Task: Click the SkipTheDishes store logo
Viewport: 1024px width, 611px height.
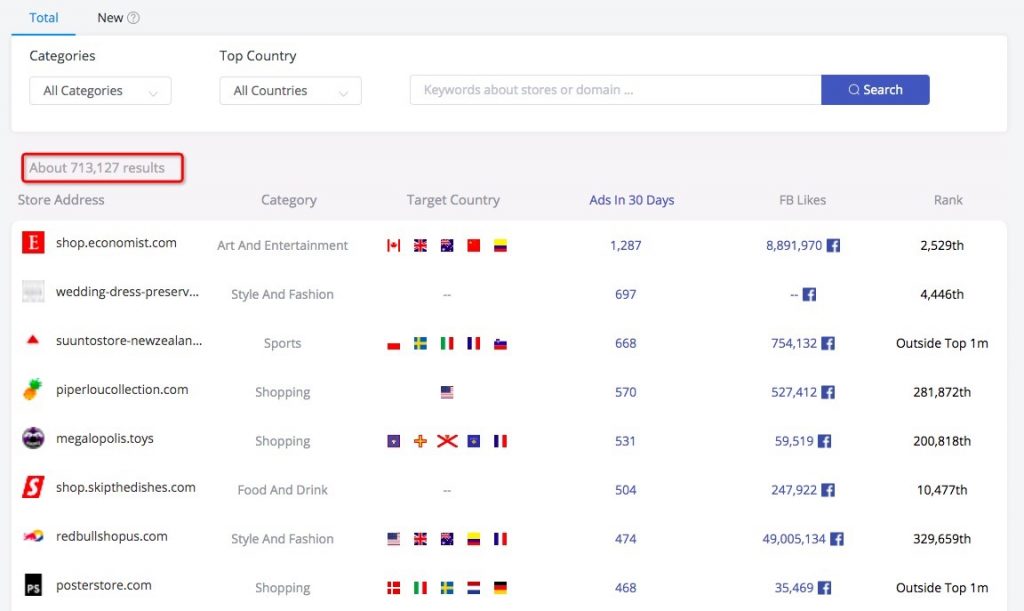Action: pyautogui.click(x=33, y=487)
